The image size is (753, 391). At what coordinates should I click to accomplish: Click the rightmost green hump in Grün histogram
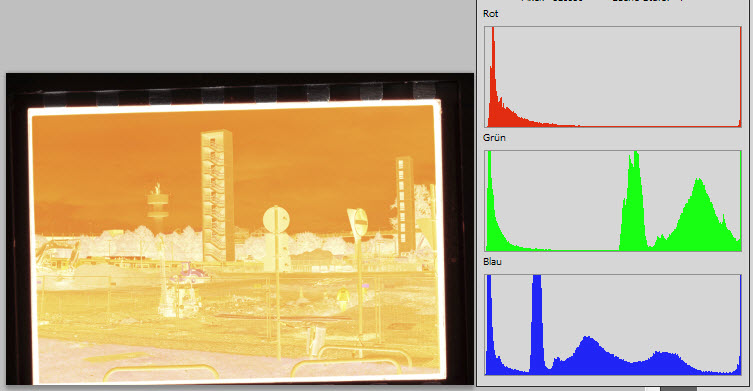[699, 214]
